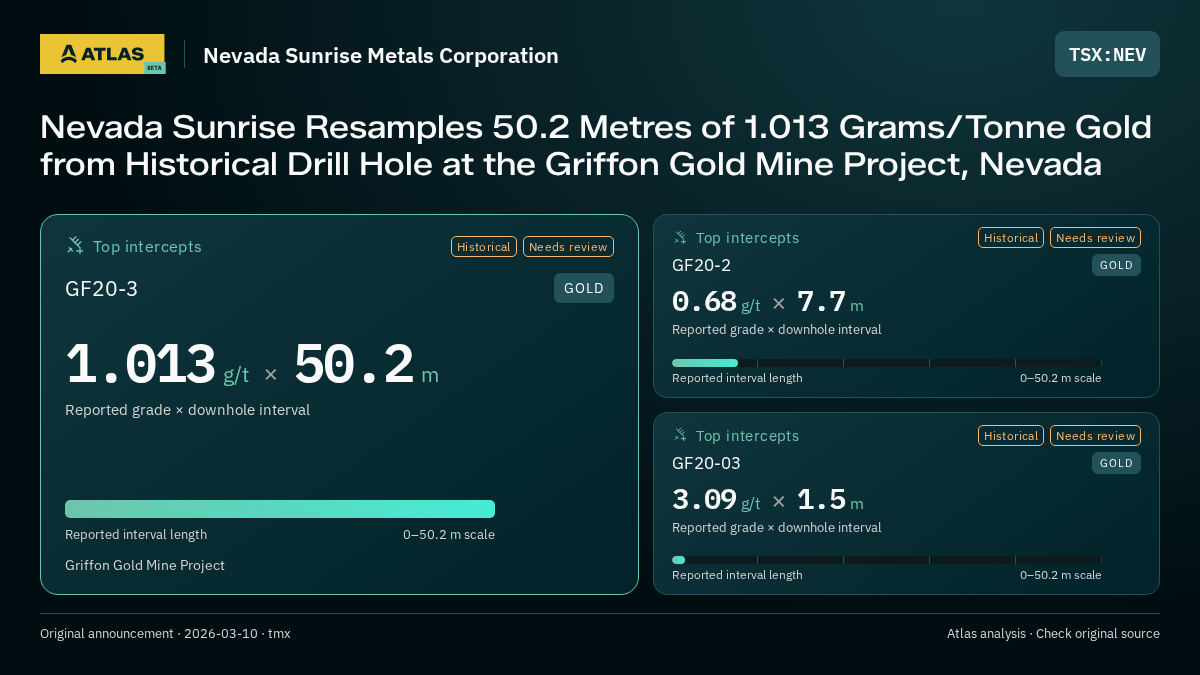Click Historical tag on GF20-3 card
Screen dimensions: 1200x675
(484, 246)
